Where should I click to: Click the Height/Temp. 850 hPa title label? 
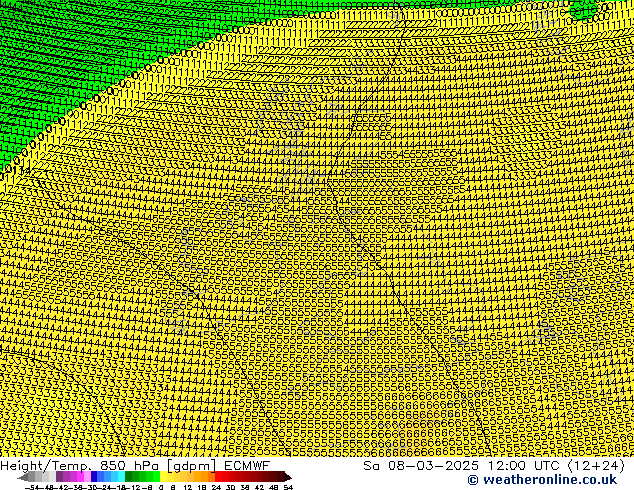(90, 466)
